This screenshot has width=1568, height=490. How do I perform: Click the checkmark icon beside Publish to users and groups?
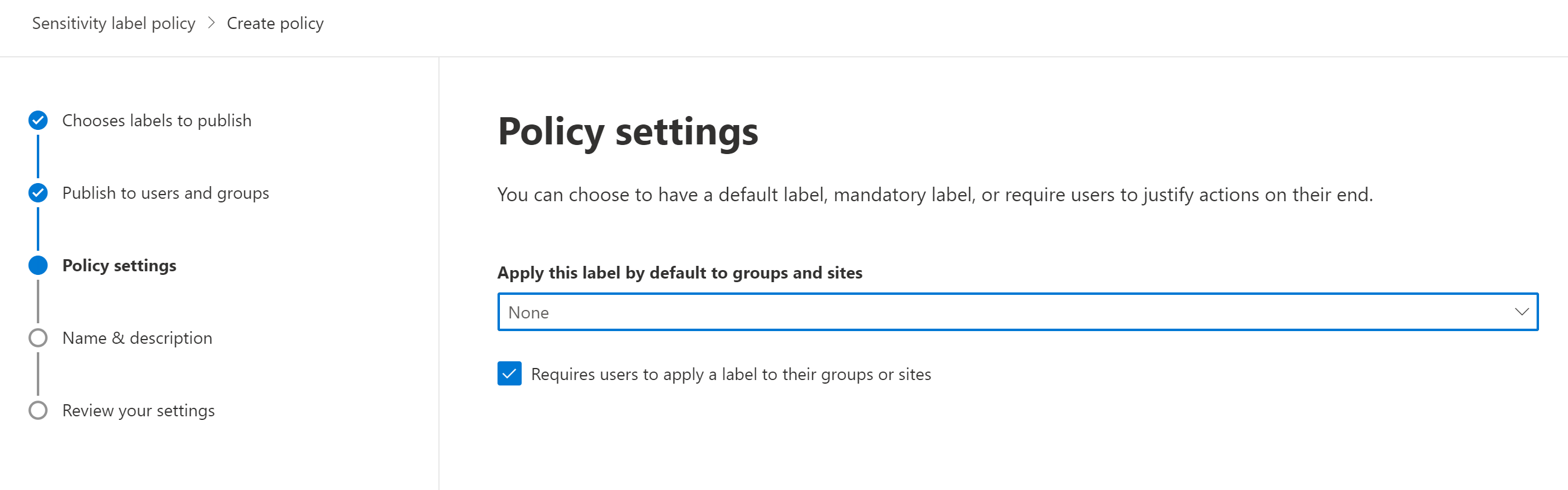click(38, 193)
